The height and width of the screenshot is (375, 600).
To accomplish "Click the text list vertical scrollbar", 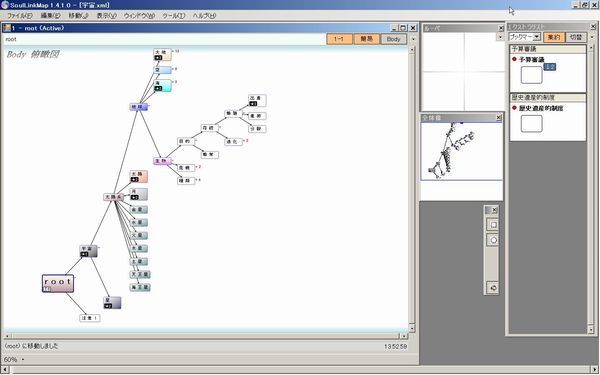I will 592,189.
